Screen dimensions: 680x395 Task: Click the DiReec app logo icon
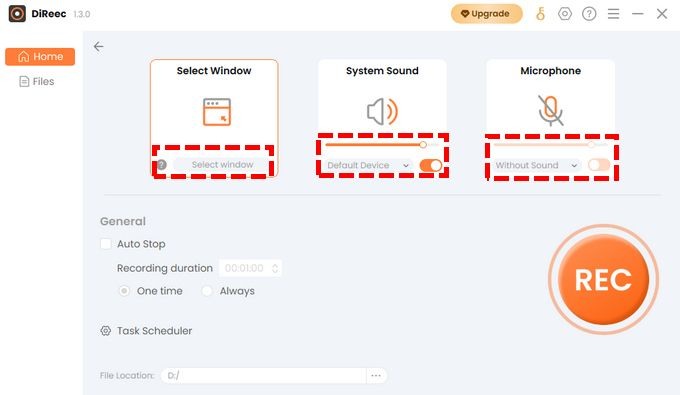(17, 13)
